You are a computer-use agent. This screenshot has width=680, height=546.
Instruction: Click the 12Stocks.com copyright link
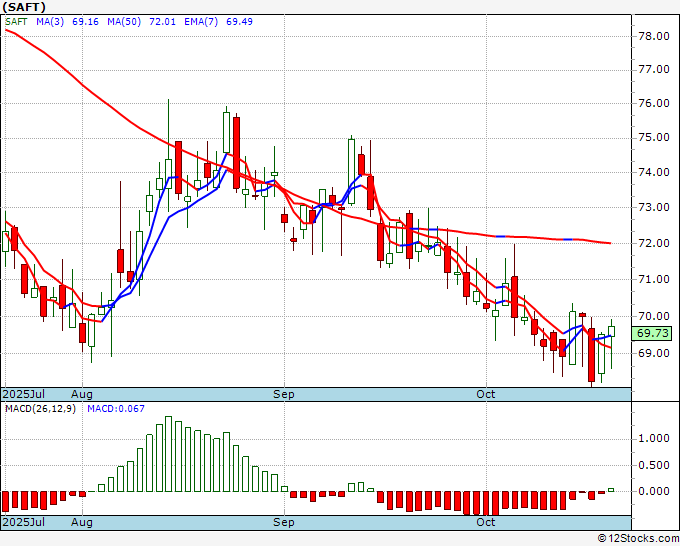(x=638, y=538)
